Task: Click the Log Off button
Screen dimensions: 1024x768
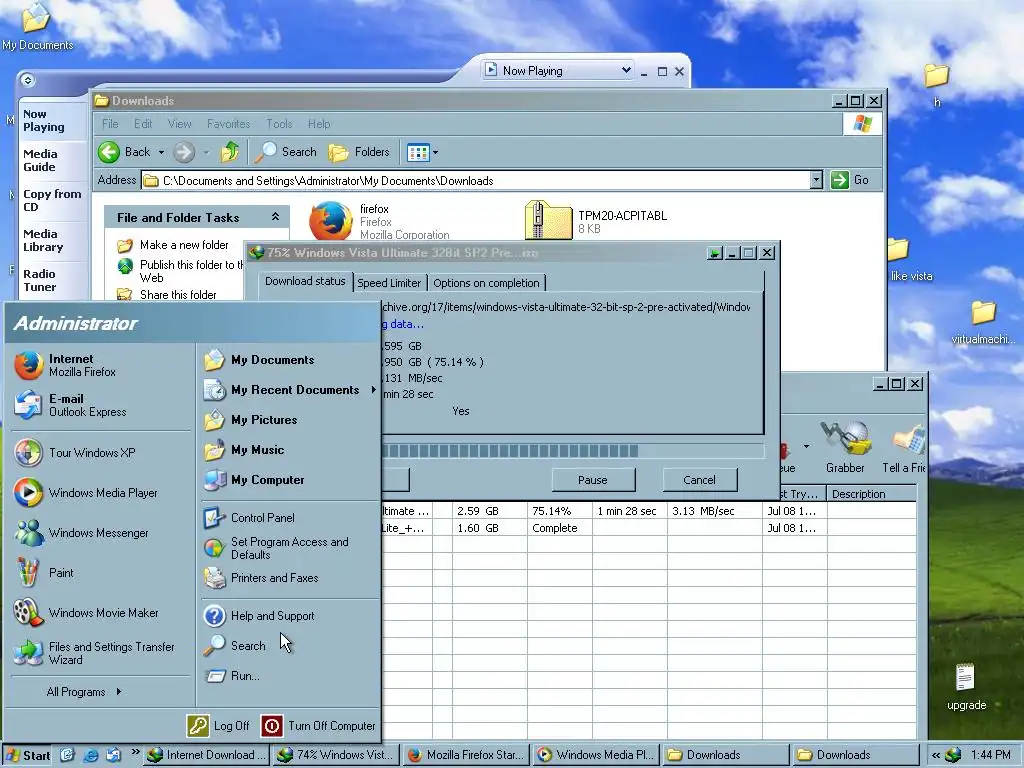Action: 219,726
